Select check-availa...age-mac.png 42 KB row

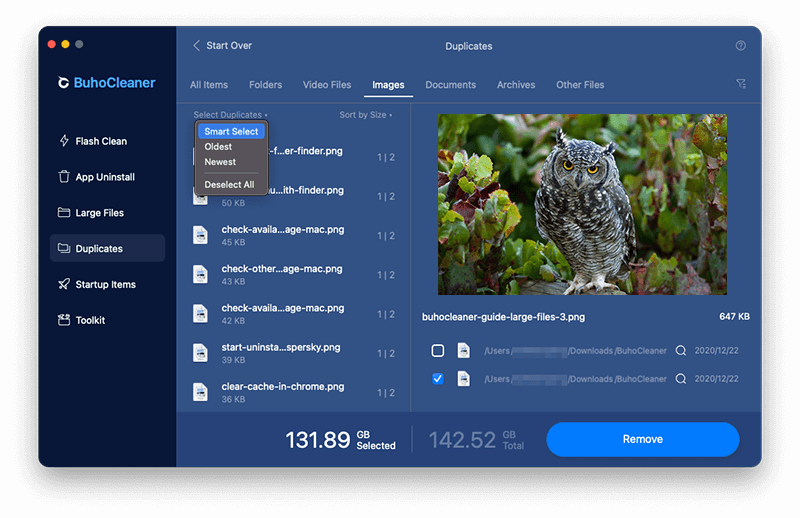point(294,314)
